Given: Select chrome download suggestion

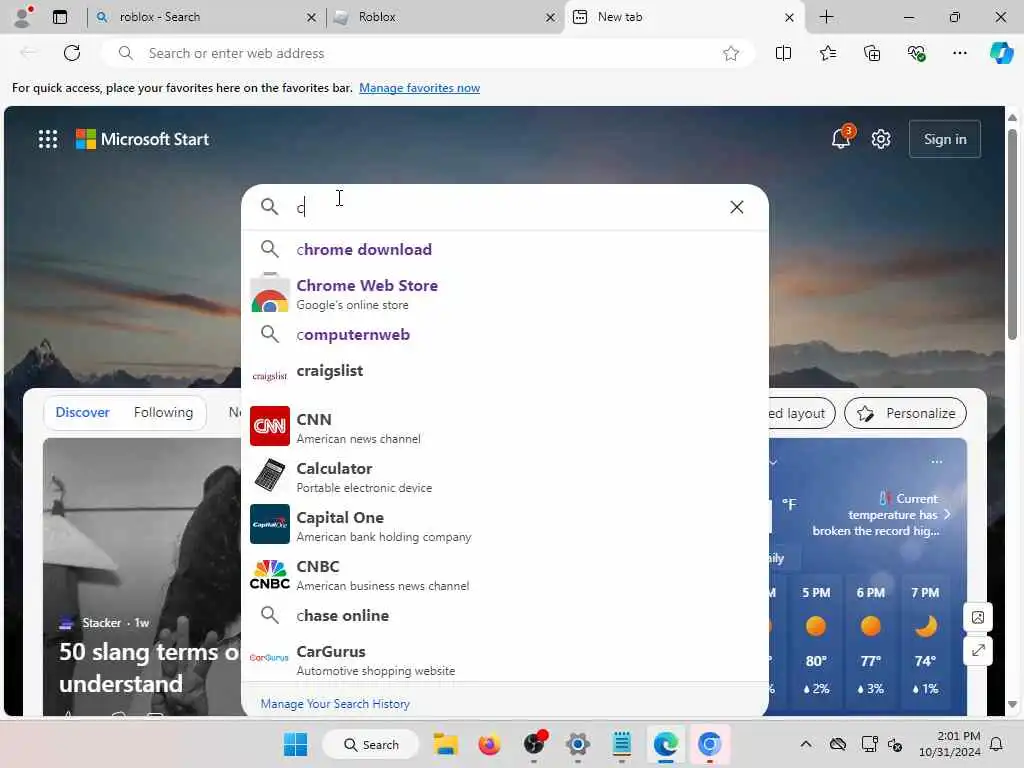Looking at the screenshot, I should point(505,249).
